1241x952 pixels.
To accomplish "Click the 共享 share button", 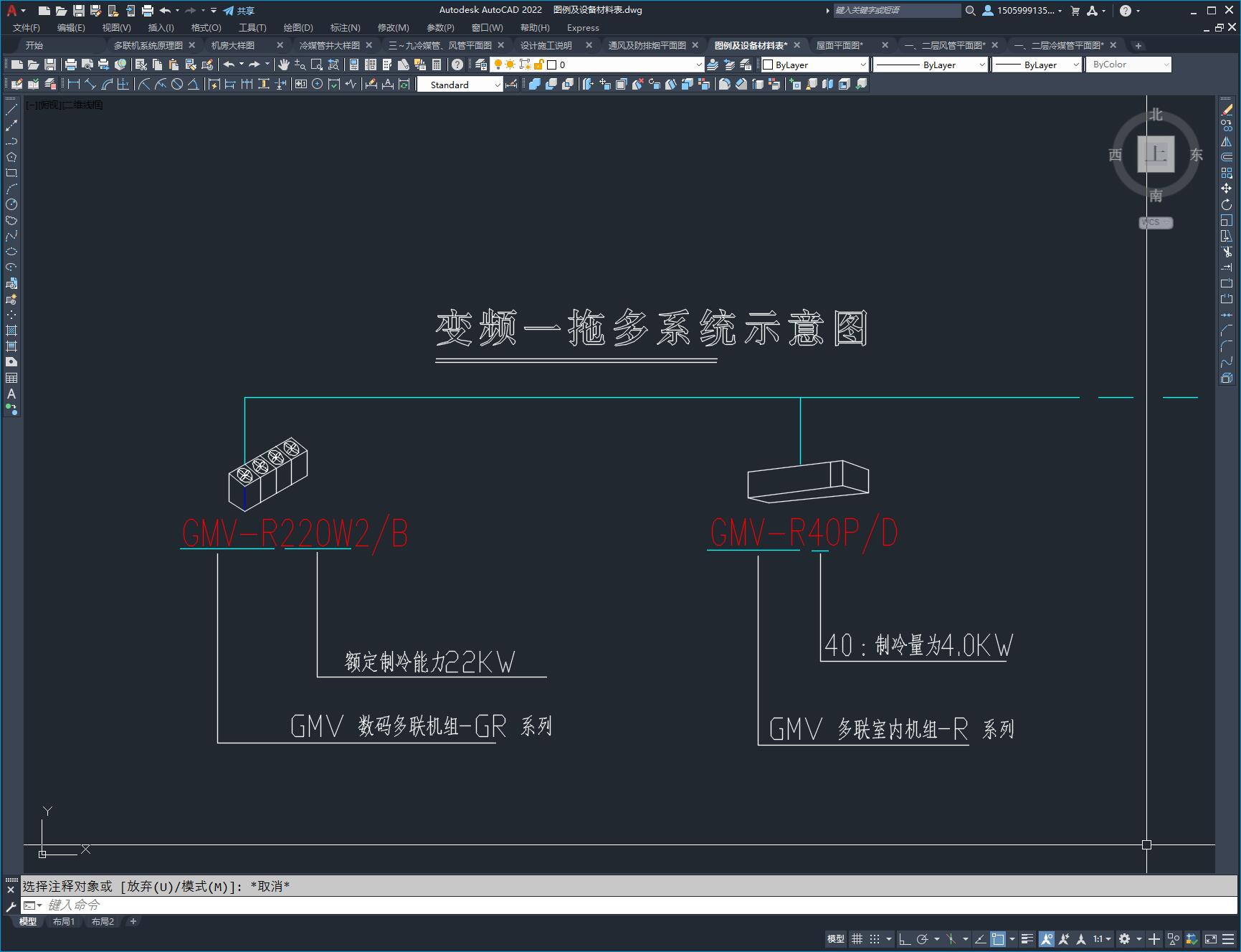I will 239,10.
